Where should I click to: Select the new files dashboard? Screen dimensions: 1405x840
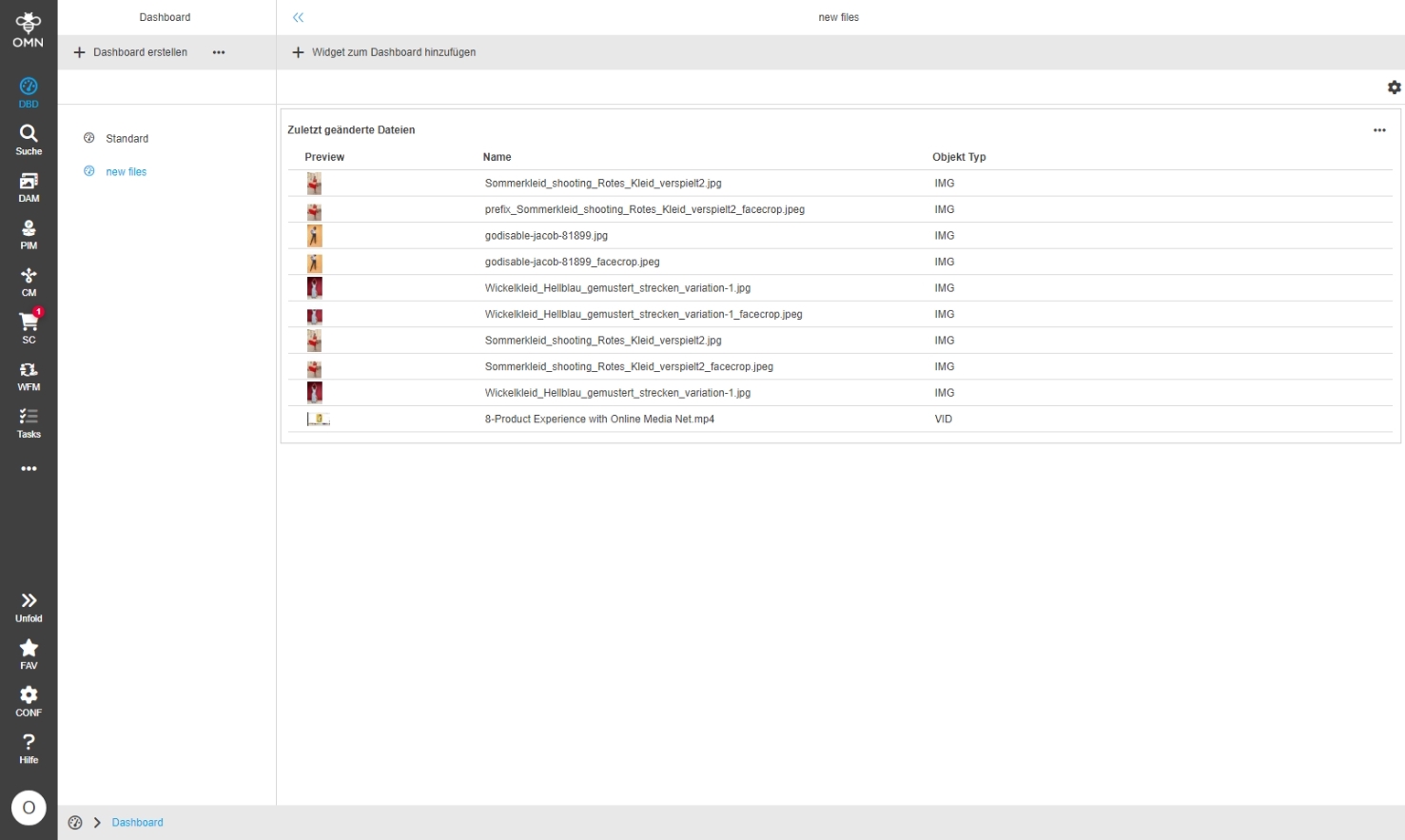coord(126,172)
